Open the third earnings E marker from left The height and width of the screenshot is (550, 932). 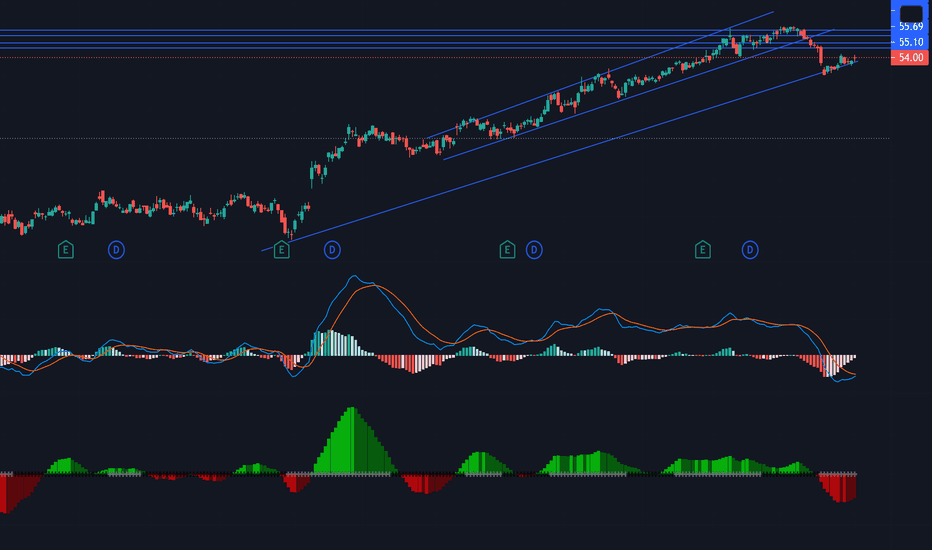(507, 250)
